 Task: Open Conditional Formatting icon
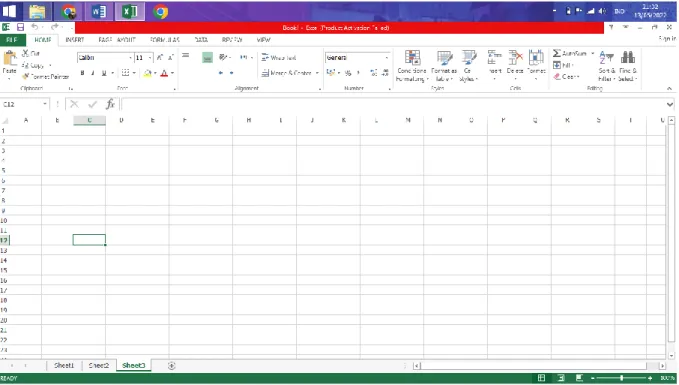coord(412,58)
